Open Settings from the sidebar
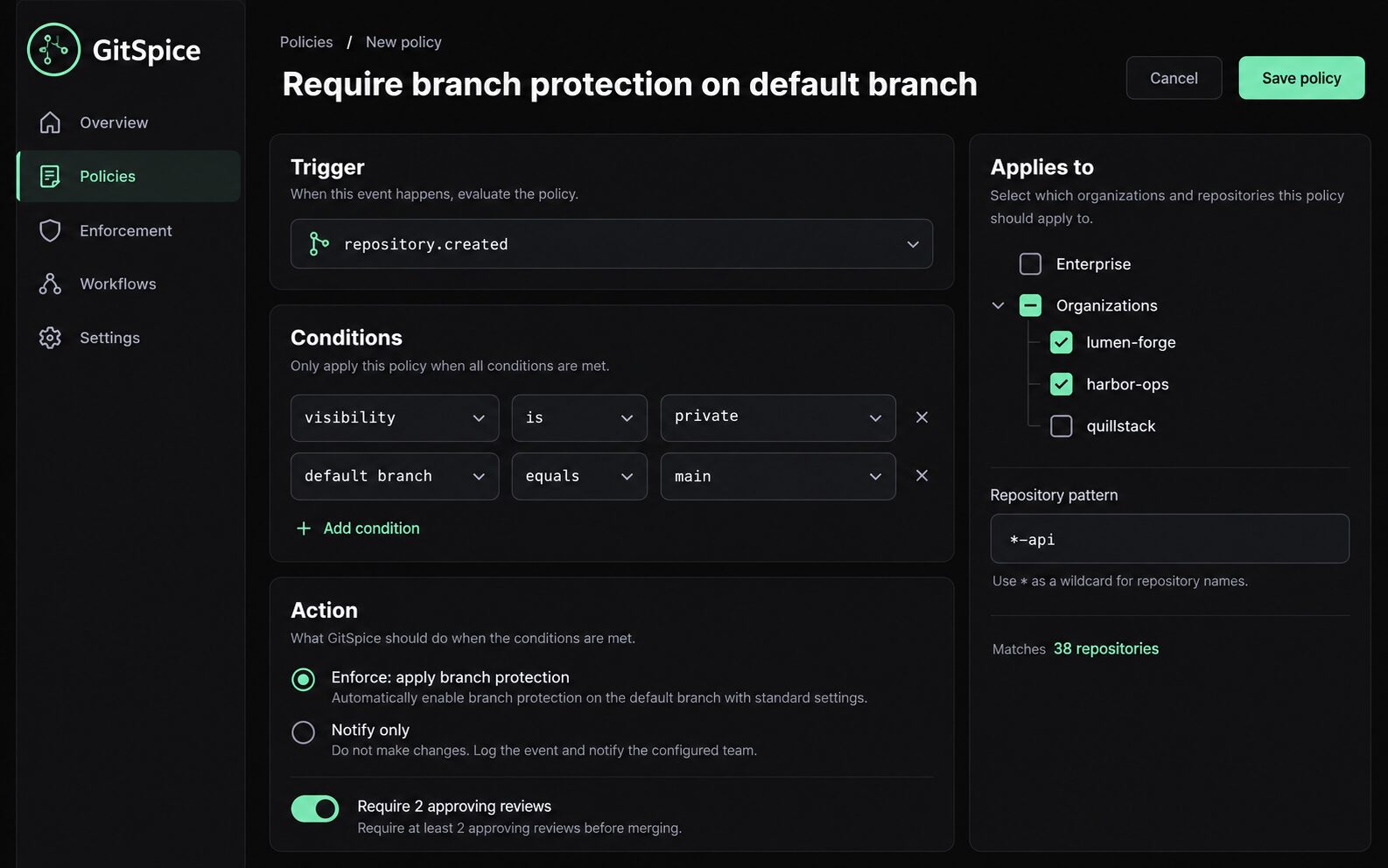This screenshot has height=868, width=1388. coord(129,338)
